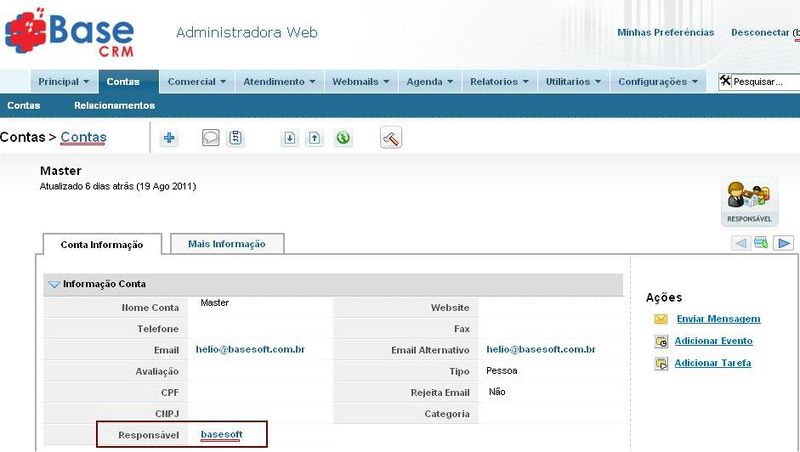
Task: Click the Responsável people icon button
Action: 747,200
